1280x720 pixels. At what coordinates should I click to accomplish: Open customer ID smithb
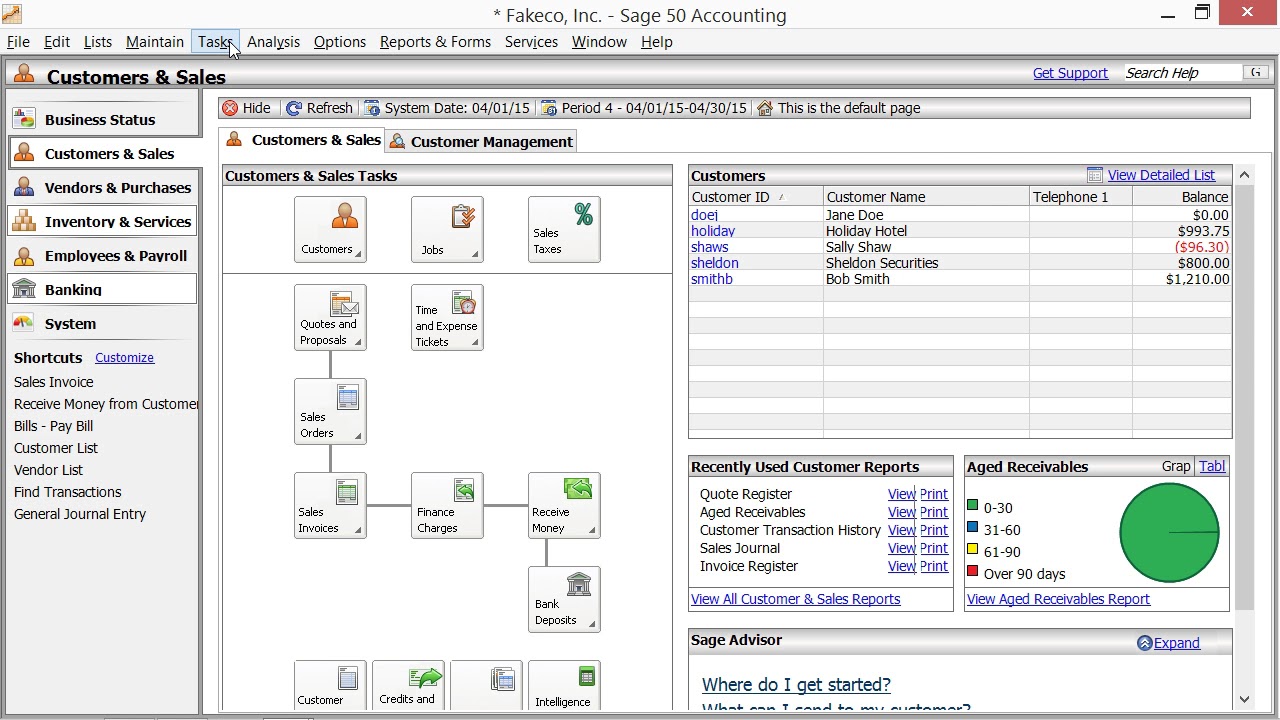(712, 279)
